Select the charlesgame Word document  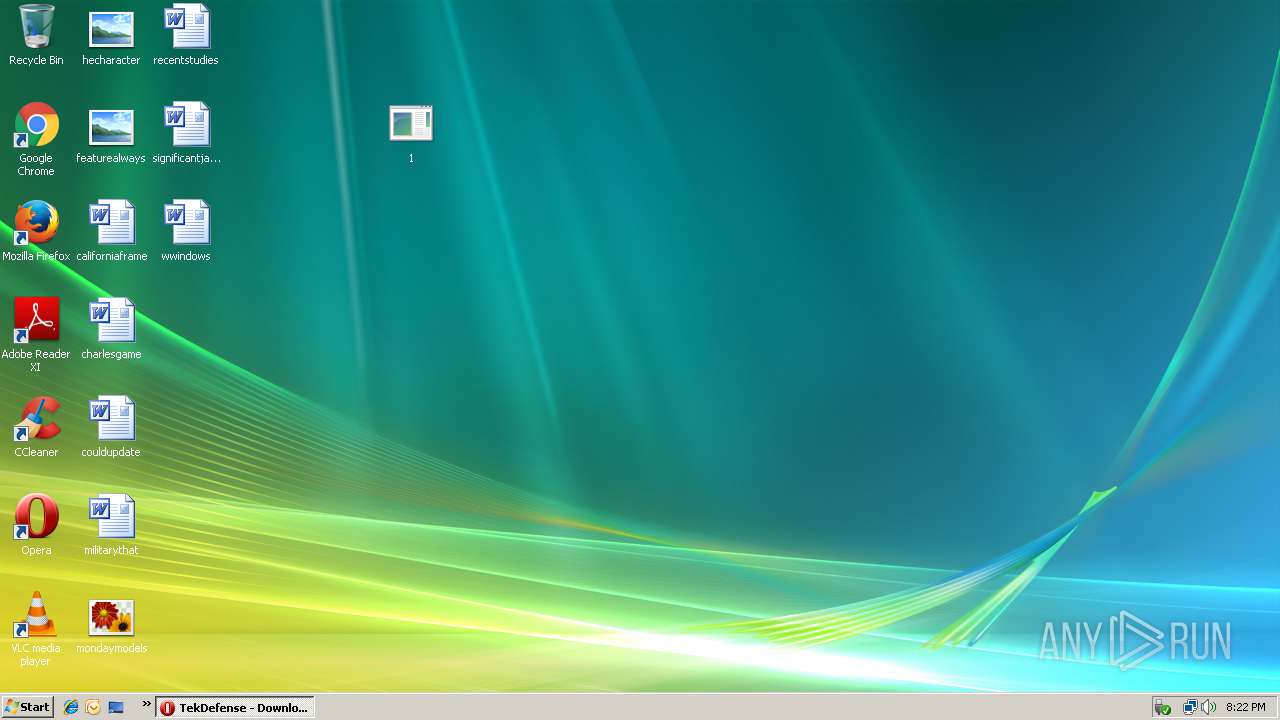(111, 330)
